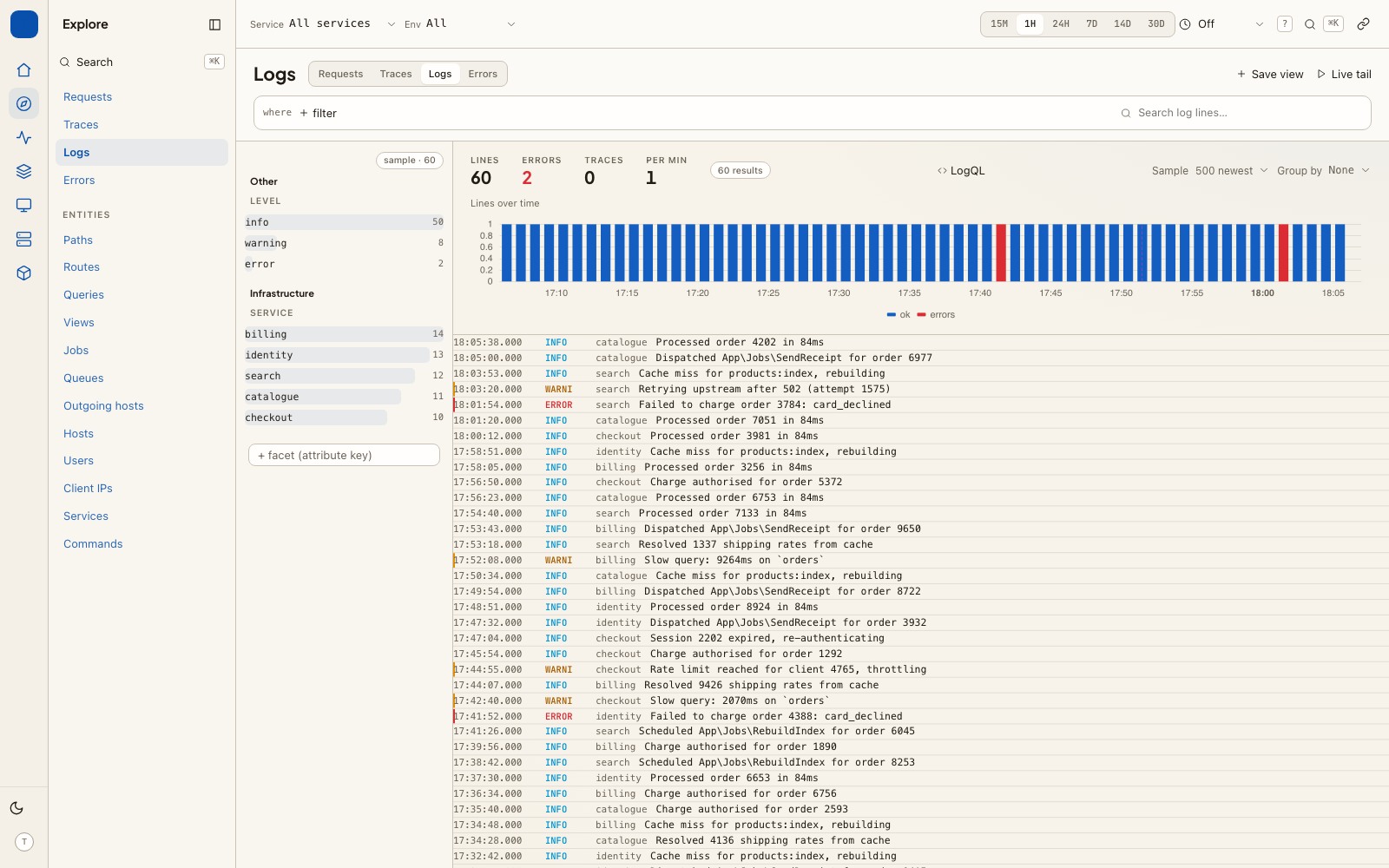Start Live tail
Image resolution: width=1389 pixels, height=868 pixels.
coord(1344,75)
